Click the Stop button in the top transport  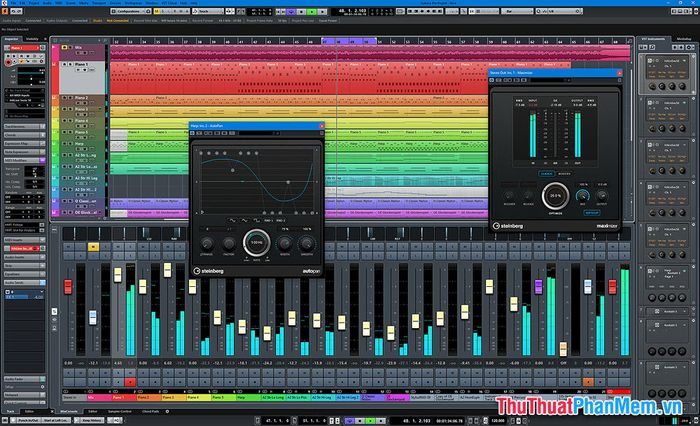pos(301,11)
